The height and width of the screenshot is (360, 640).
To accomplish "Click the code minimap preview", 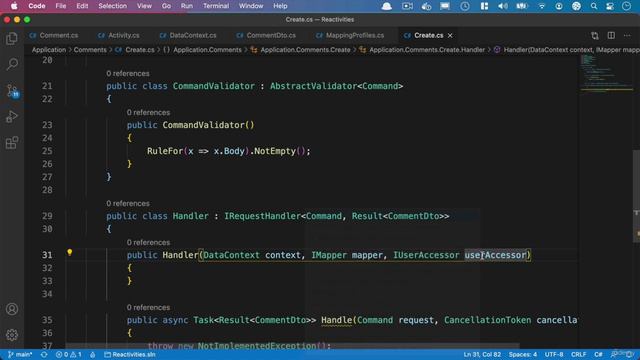I will (606, 73).
